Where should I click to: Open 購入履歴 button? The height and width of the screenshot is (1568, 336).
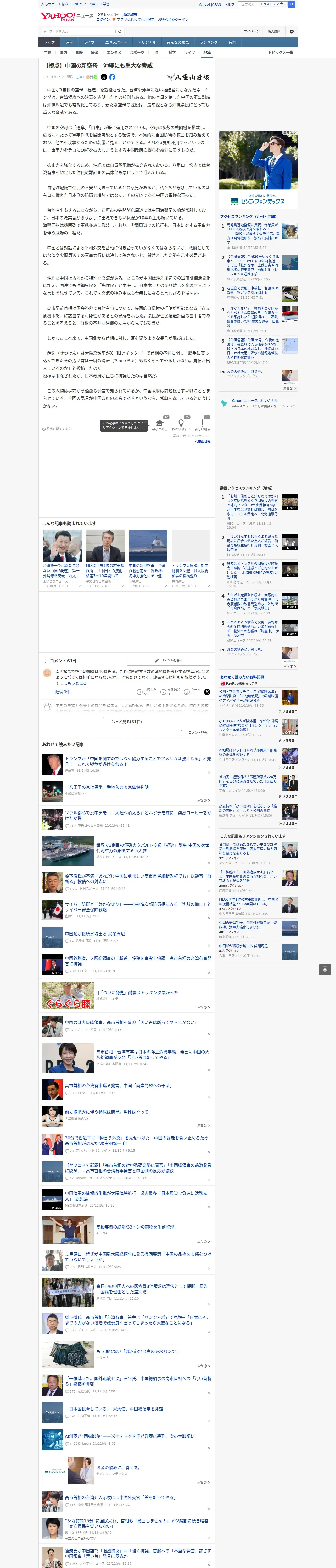click(274, 32)
